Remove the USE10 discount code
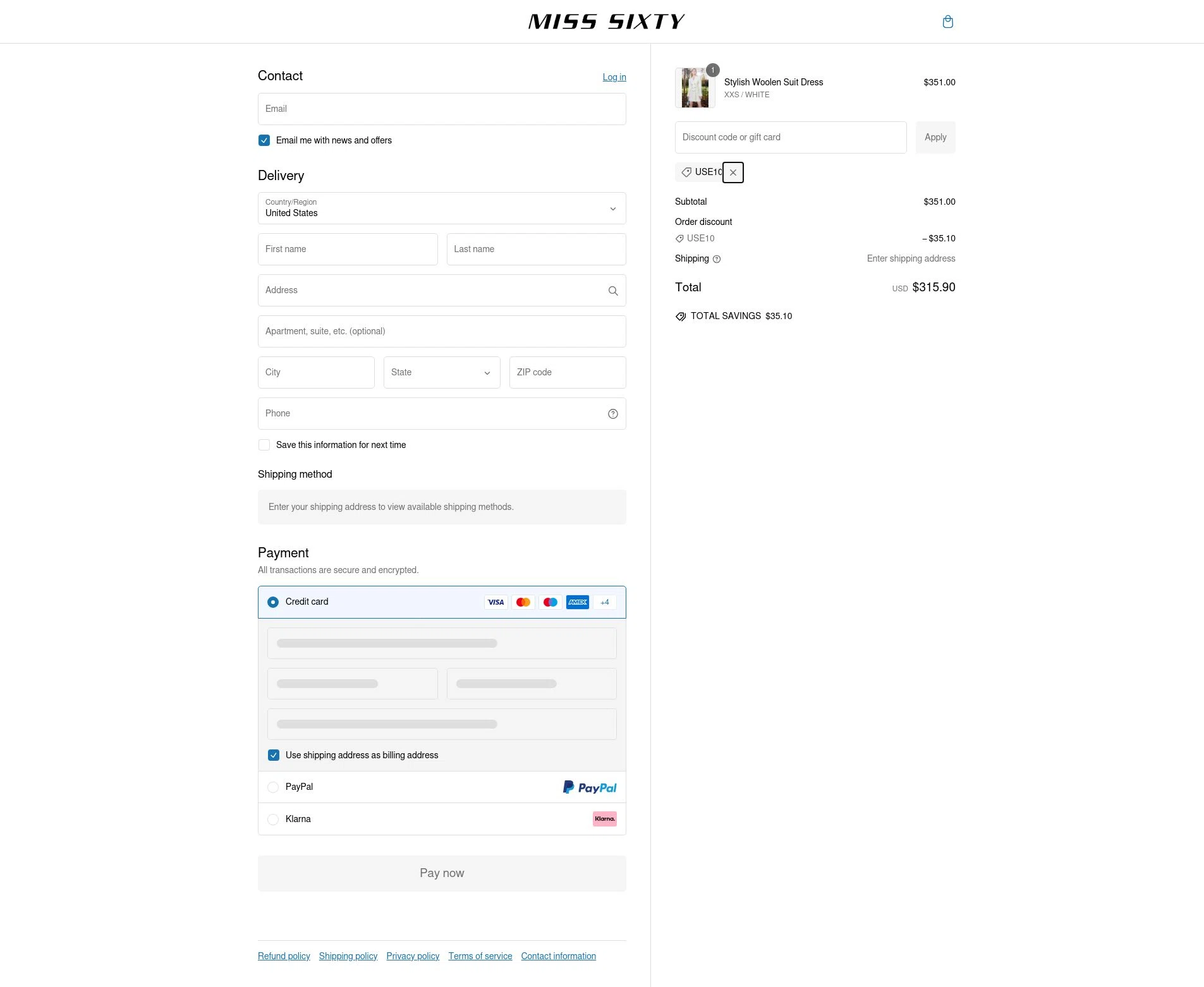This screenshot has width=1204, height=987. click(x=733, y=173)
